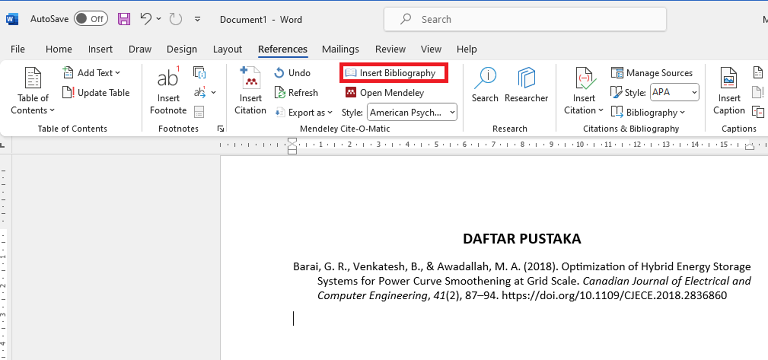This screenshot has height=360, width=768.
Task: Switch to the Layout tab
Action: pos(227,49)
